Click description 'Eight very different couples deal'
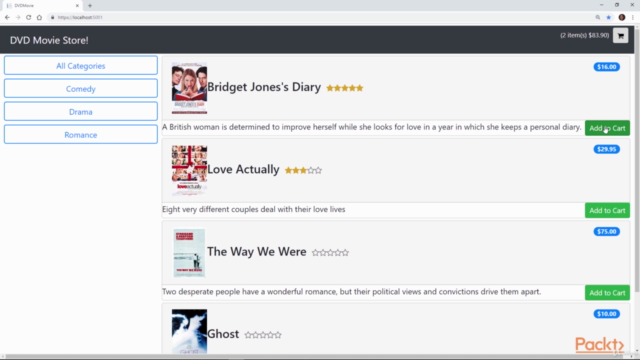 [x=253, y=209]
